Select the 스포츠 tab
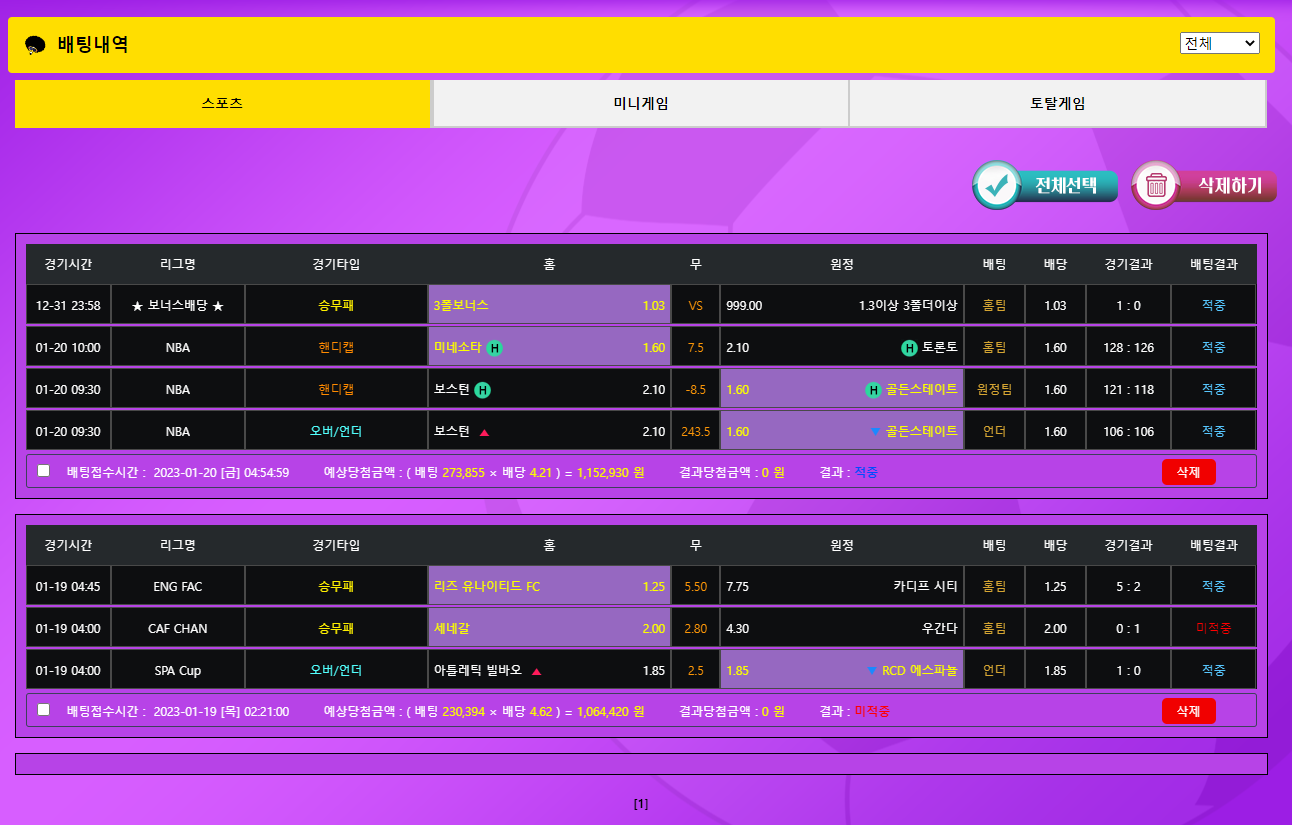Screen dimensions: 1292x825 click(222, 104)
